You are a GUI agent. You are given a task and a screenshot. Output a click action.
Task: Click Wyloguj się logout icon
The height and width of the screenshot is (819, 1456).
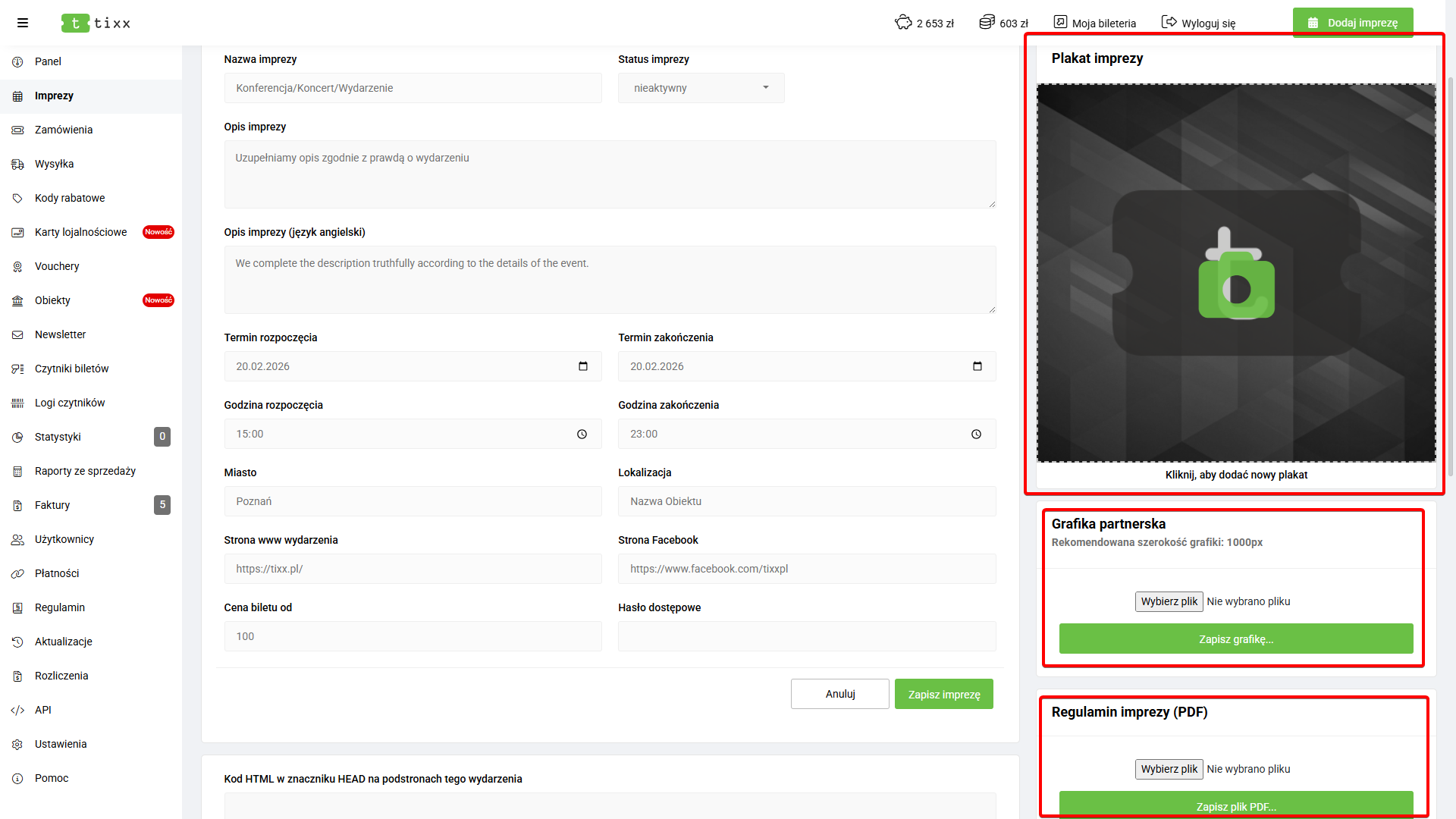point(1169,23)
